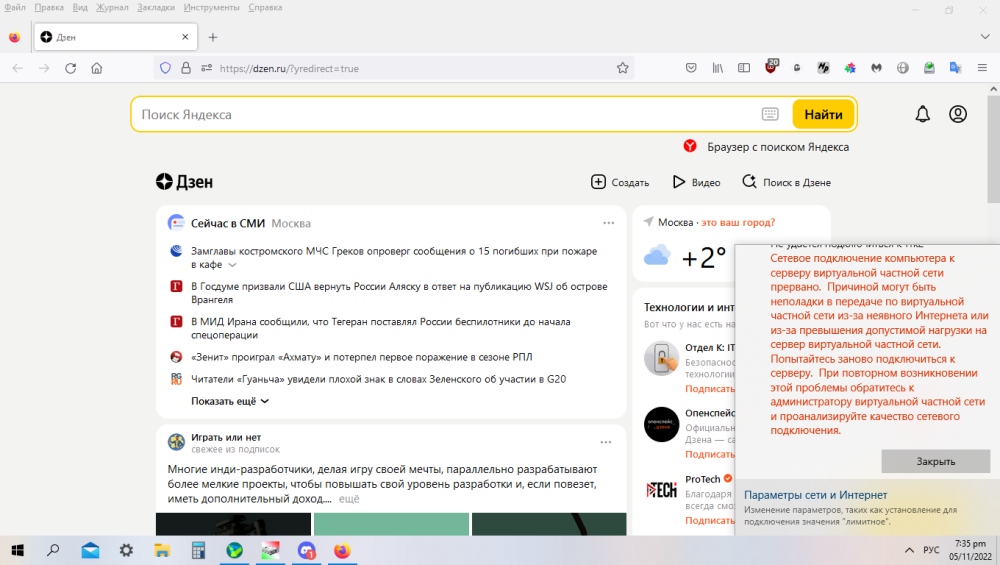Close the VPN error notification with Закрыть
This screenshot has height=565, width=1000.
click(x=936, y=461)
